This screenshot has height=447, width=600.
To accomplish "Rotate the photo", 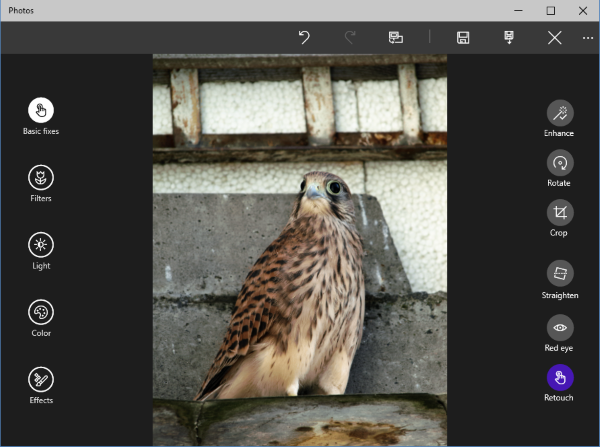I will tap(559, 162).
